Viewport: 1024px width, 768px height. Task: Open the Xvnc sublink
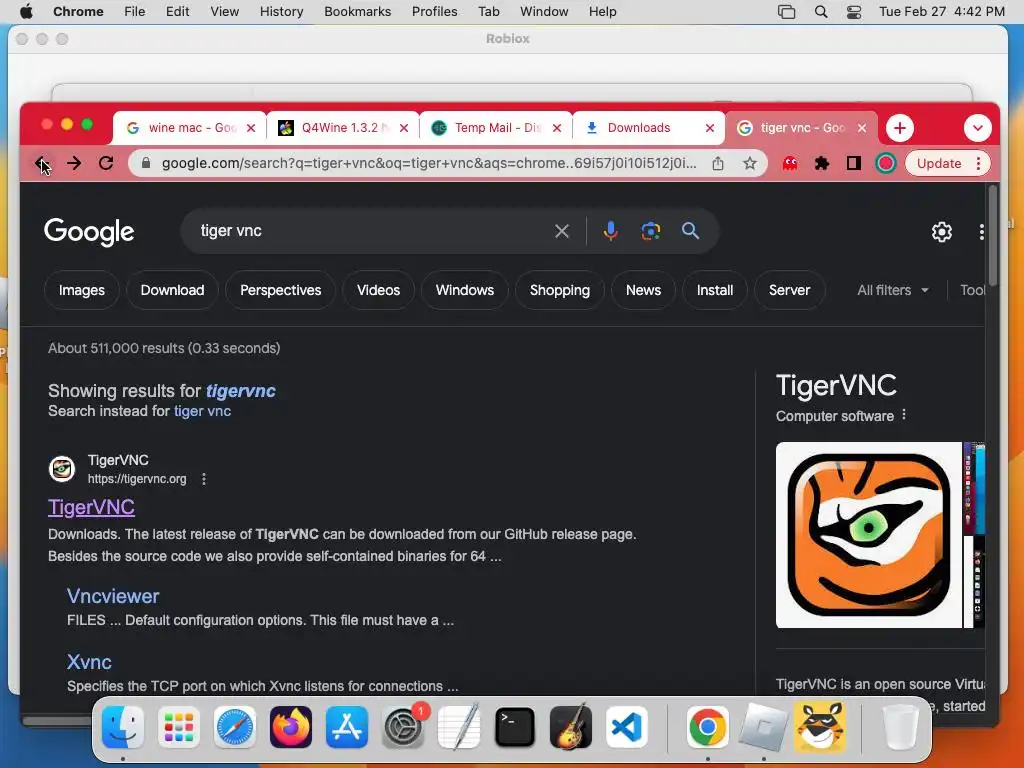89,662
